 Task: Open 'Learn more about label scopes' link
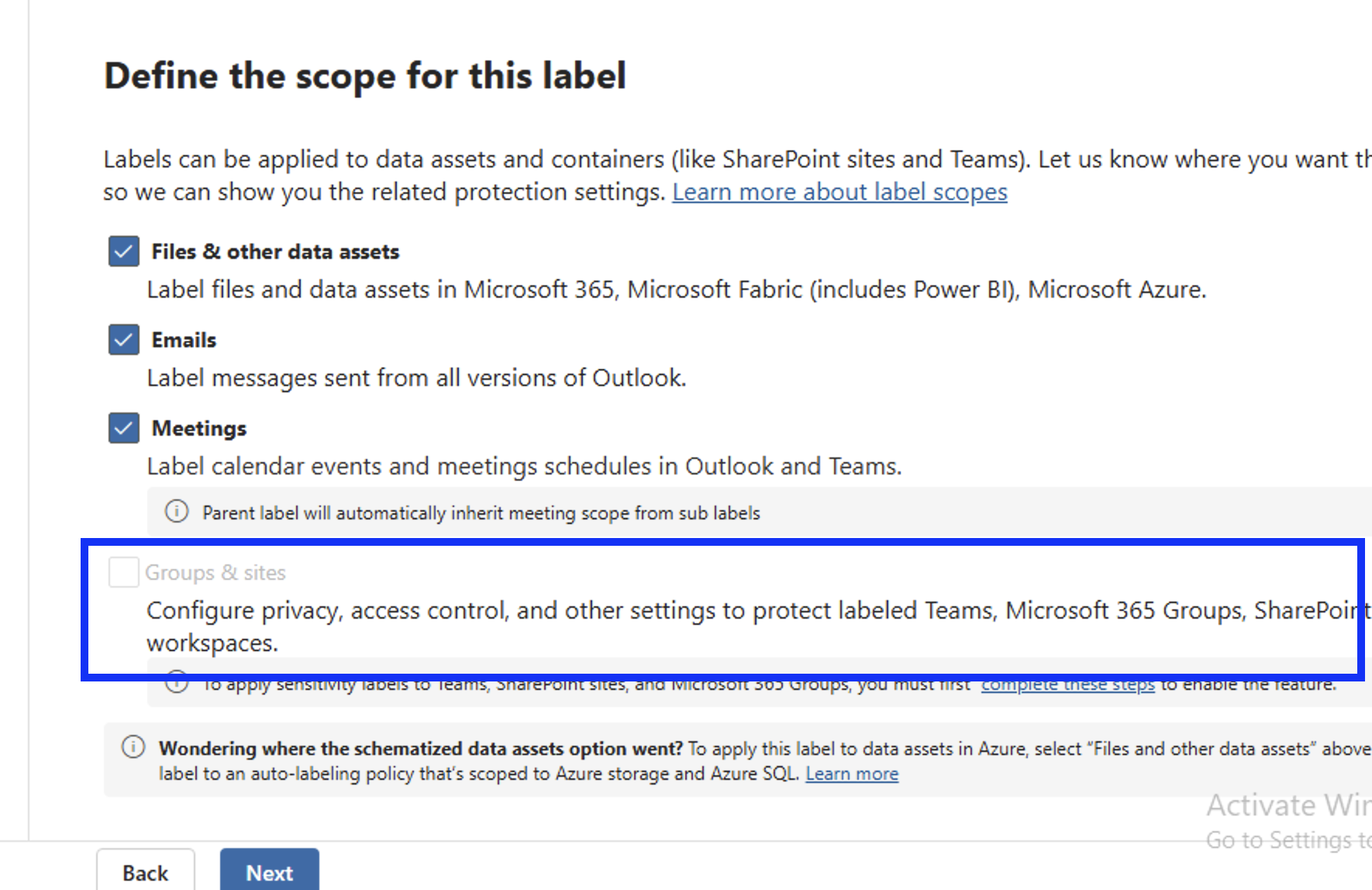pyautogui.click(x=839, y=191)
